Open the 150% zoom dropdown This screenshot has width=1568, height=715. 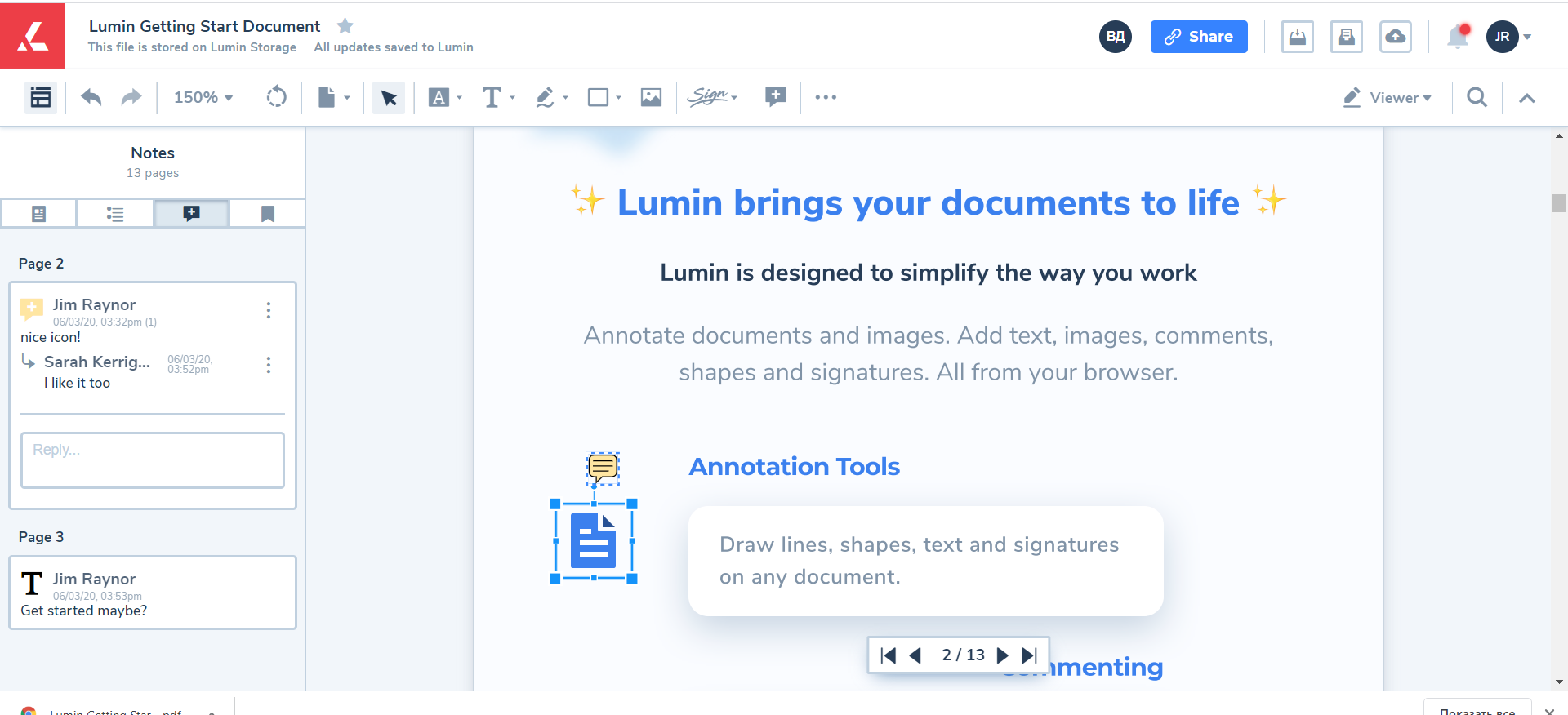click(203, 97)
